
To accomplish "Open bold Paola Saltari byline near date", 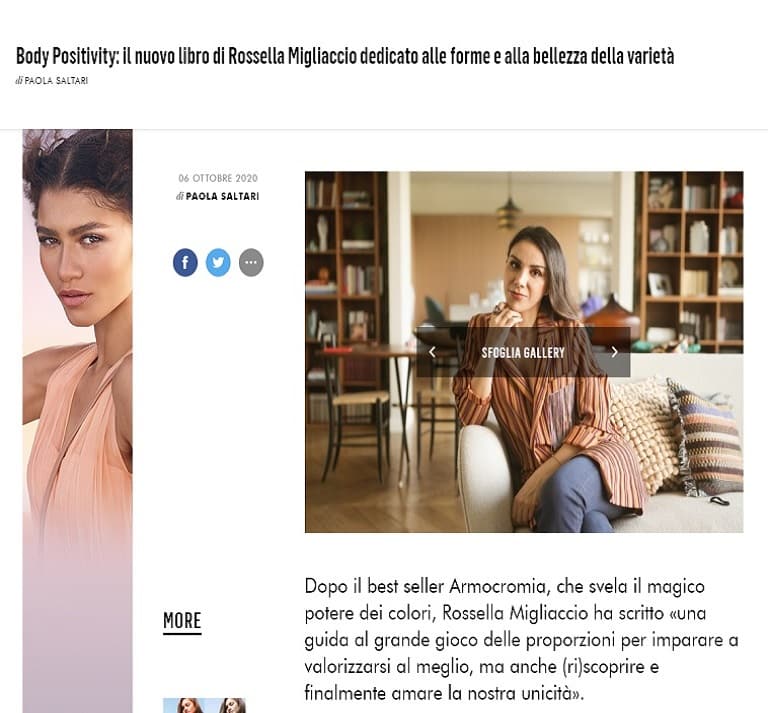I will (x=222, y=196).
